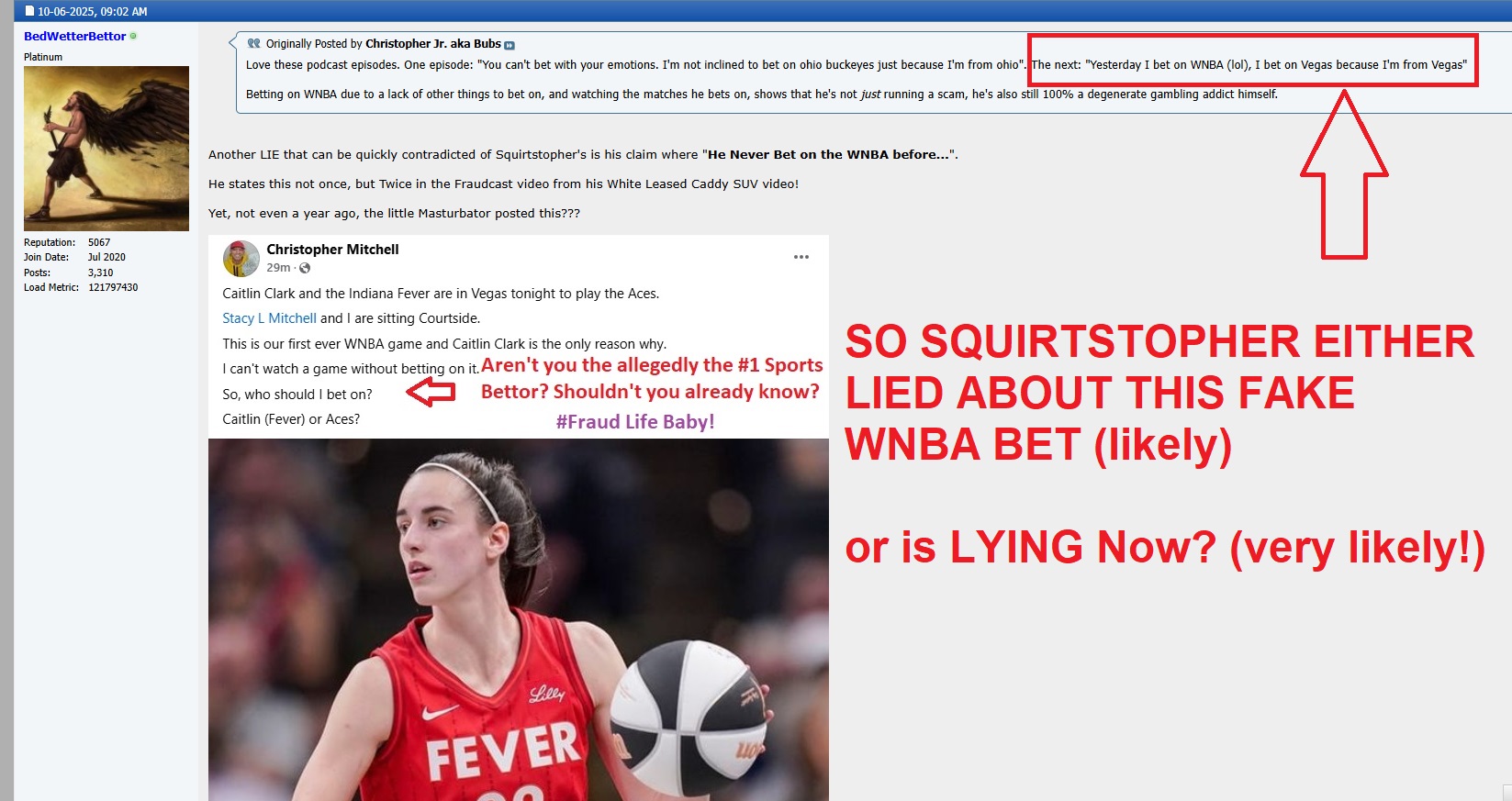Viewport: 1512px width, 801px height.
Task: Click the small red left-pointing arrow annotation
Action: (x=431, y=394)
